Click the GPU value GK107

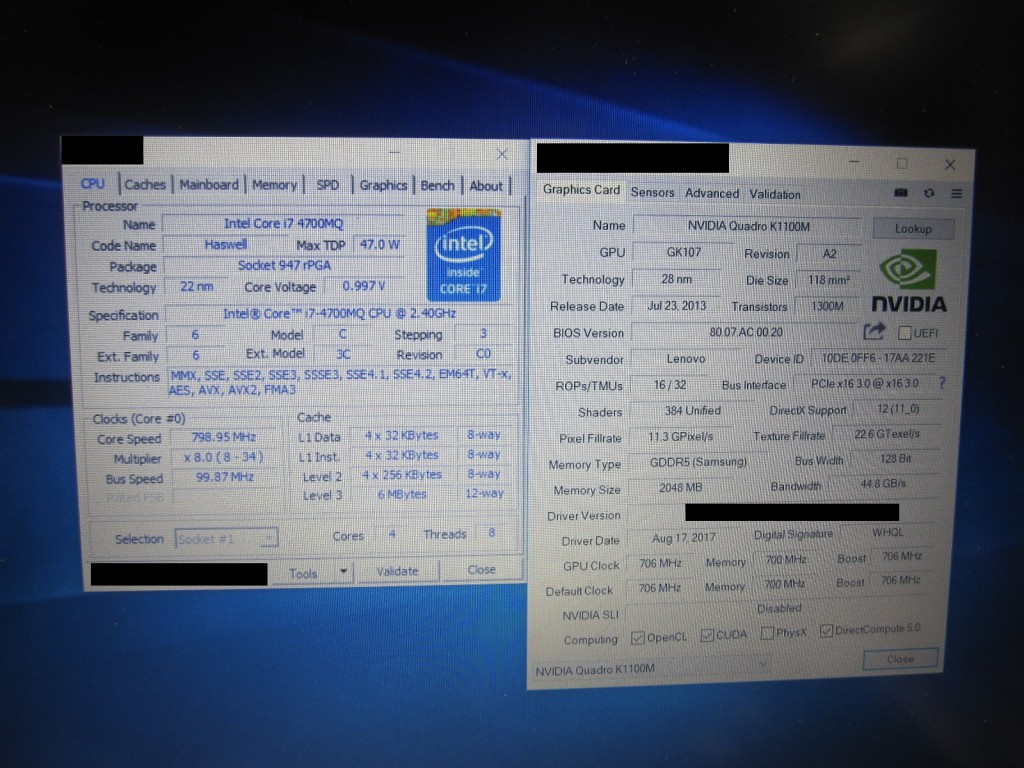pos(683,253)
